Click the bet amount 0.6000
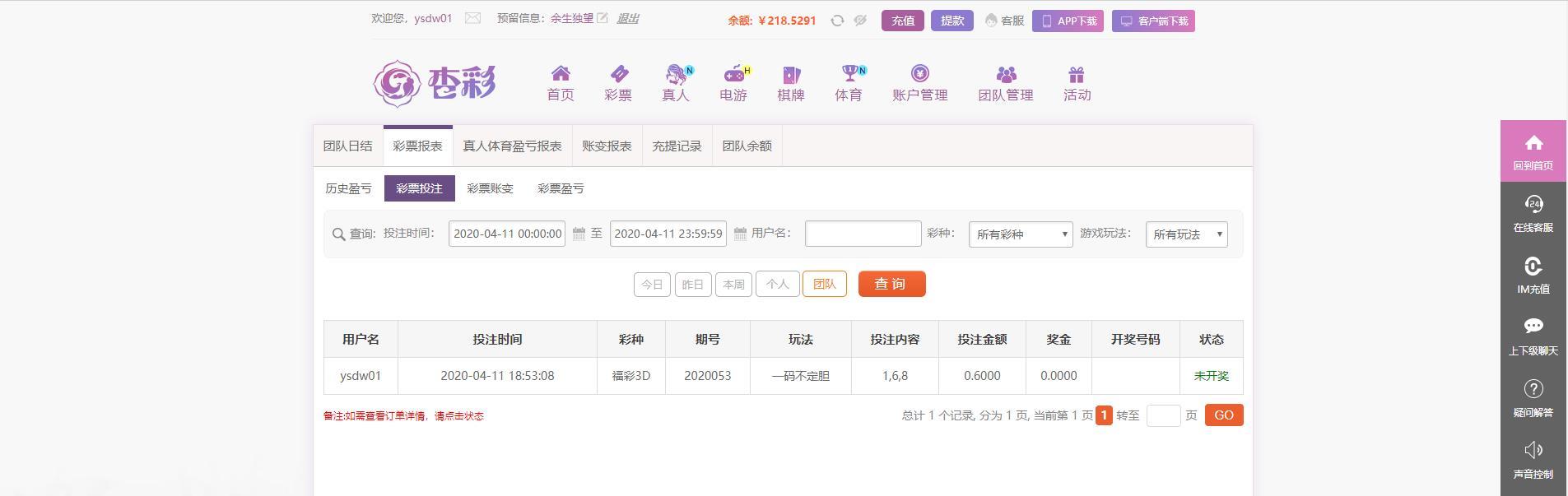This screenshot has width=1568, height=496. click(x=982, y=376)
